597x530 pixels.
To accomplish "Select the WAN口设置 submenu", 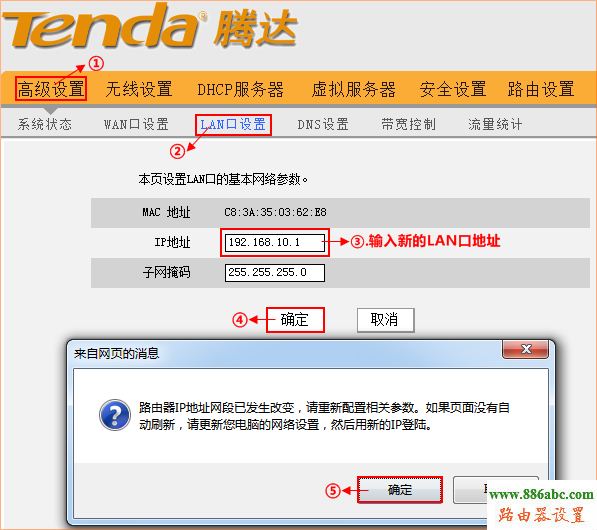I will click(x=136, y=124).
